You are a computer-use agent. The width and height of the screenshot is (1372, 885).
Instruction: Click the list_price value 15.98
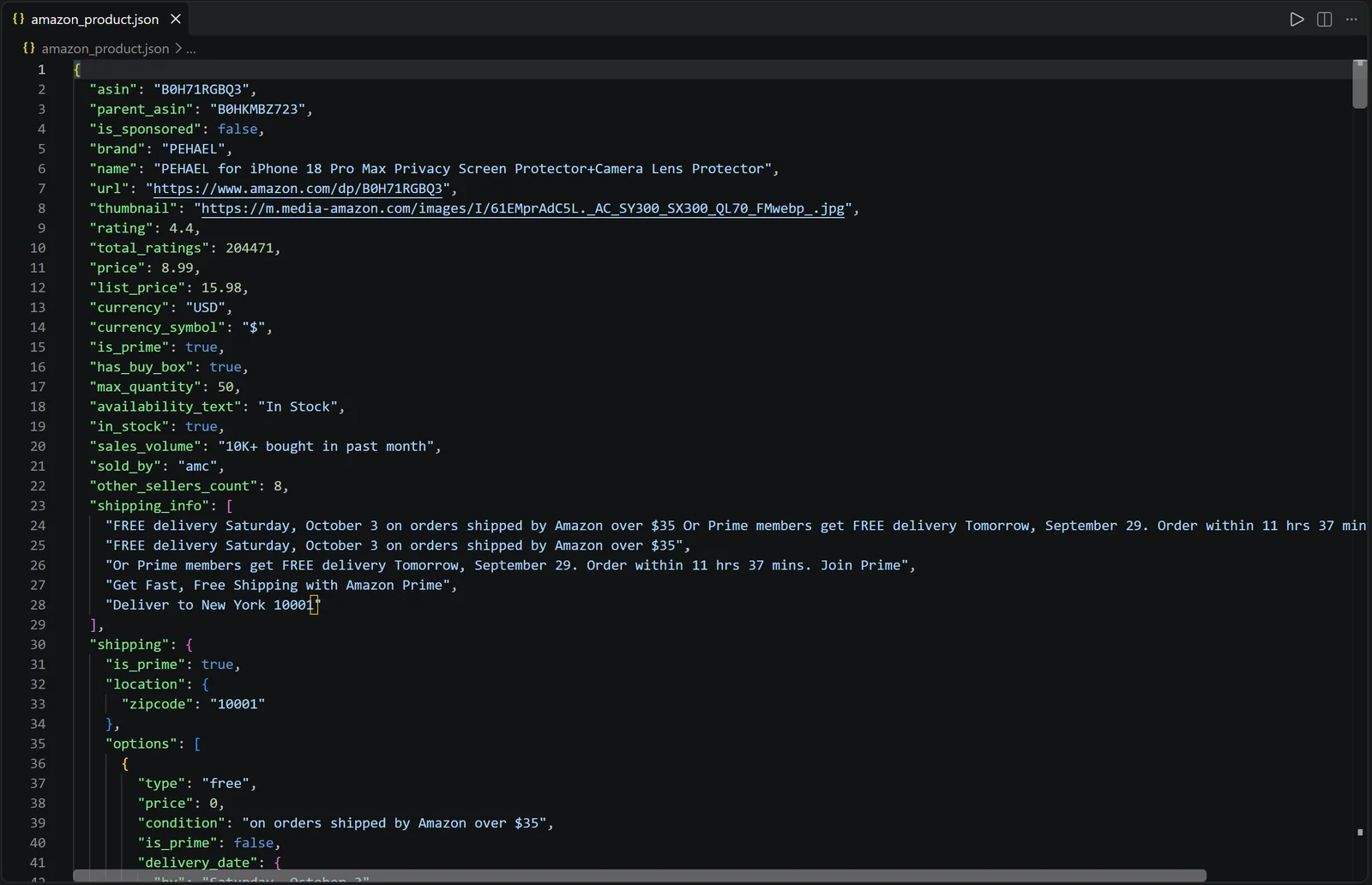pyautogui.click(x=221, y=287)
